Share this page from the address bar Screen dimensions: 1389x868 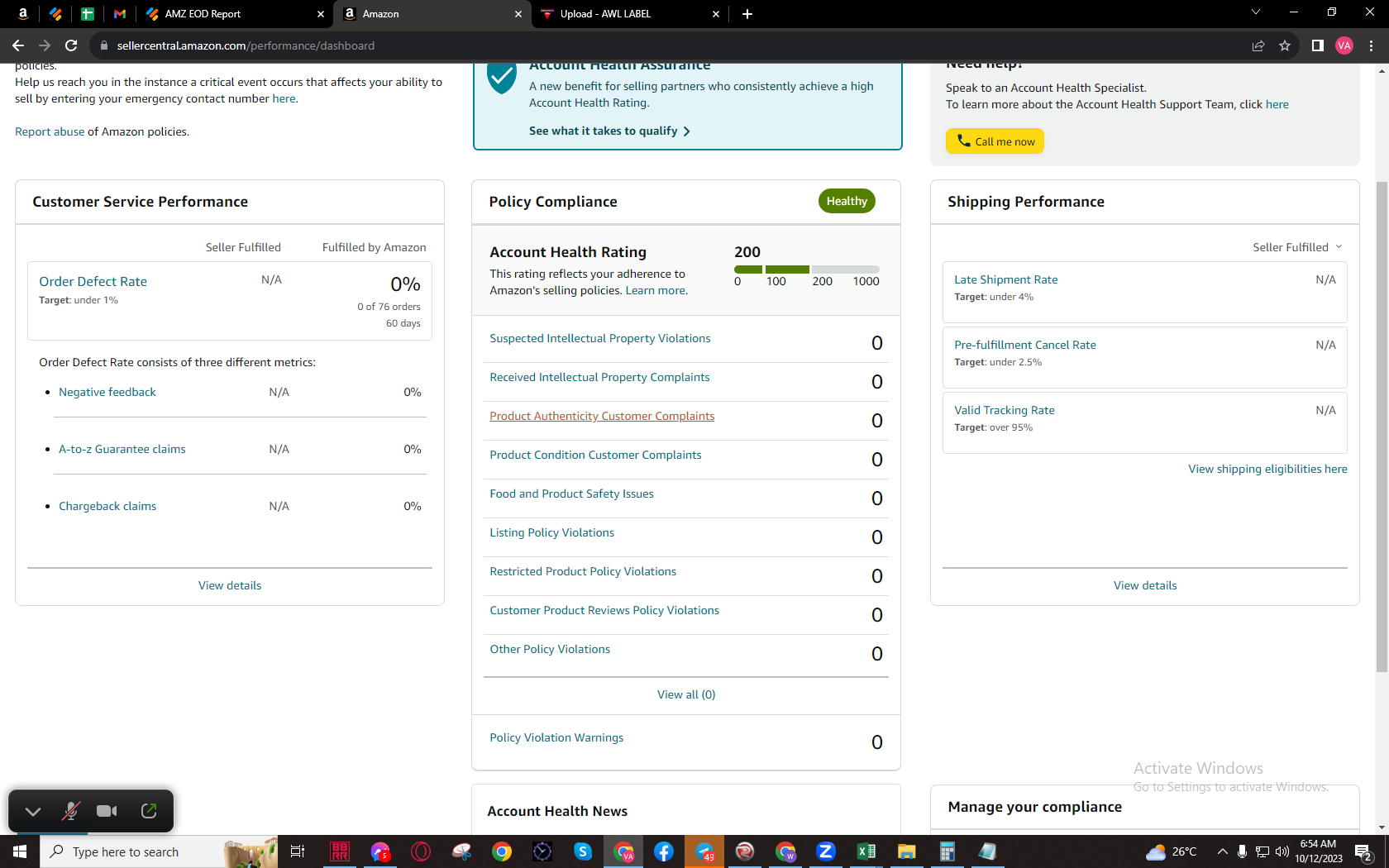1258,45
